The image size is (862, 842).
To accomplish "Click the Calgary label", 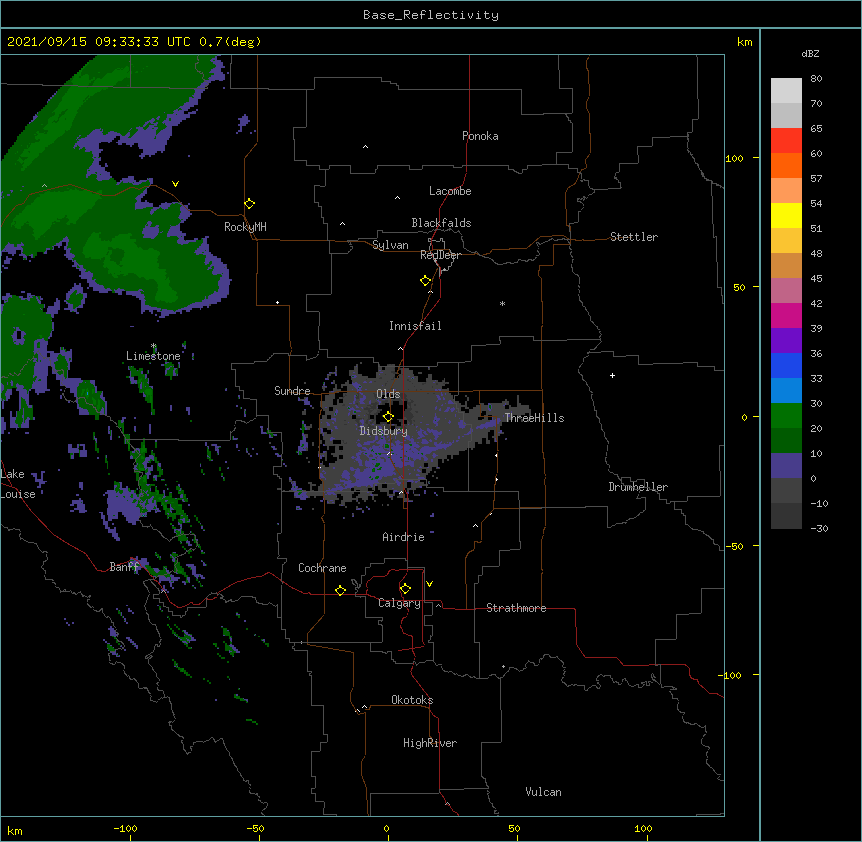I will (x=400, y=603).
